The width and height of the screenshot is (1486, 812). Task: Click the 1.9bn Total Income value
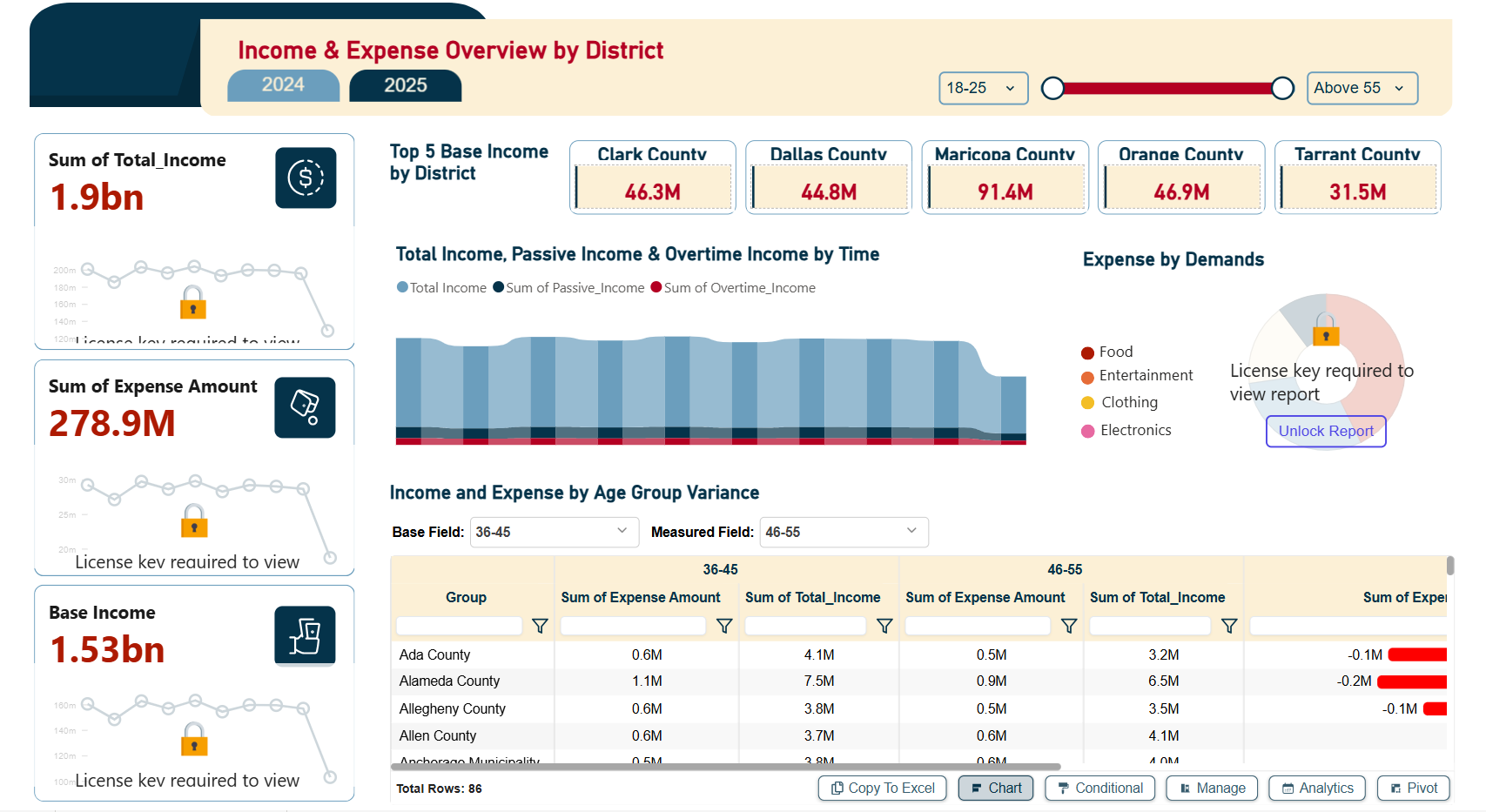coord(97,198)
